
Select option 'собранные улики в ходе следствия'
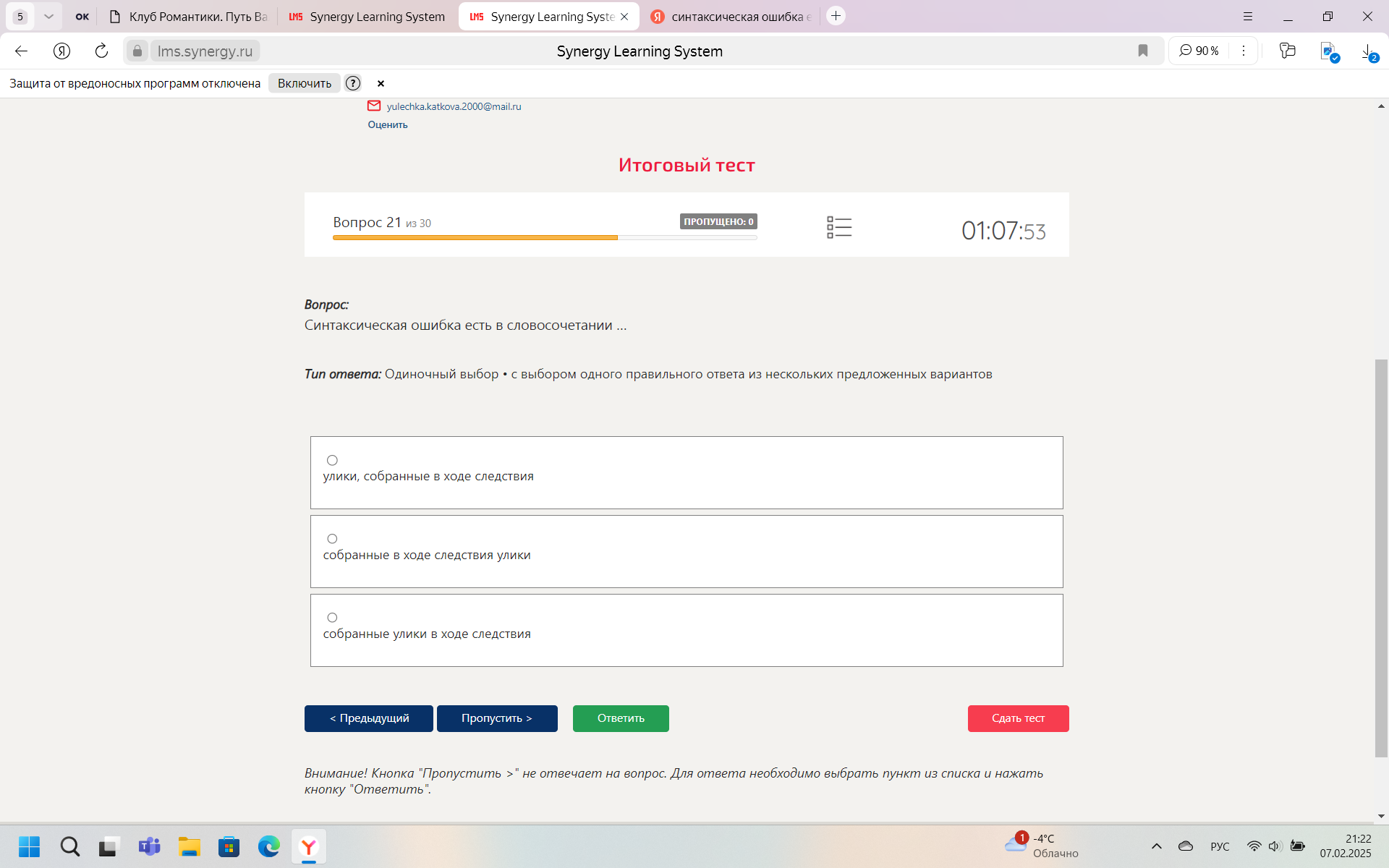(332, 618)
